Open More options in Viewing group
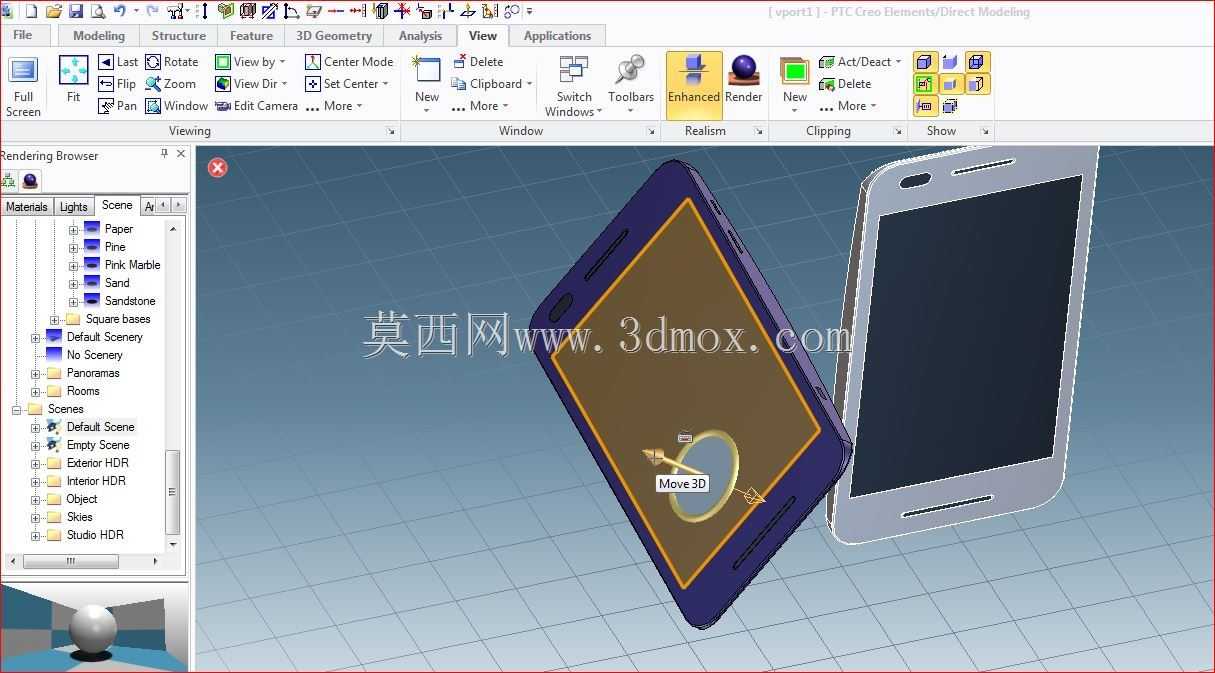The height and width of the screenshot is (673, 1215). click(x=334, y=106)
